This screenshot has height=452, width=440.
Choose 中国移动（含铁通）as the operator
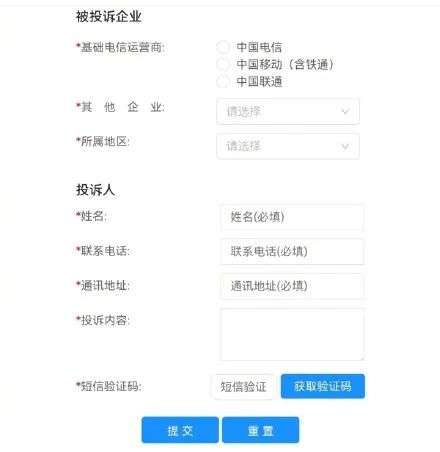click(223, 64)
